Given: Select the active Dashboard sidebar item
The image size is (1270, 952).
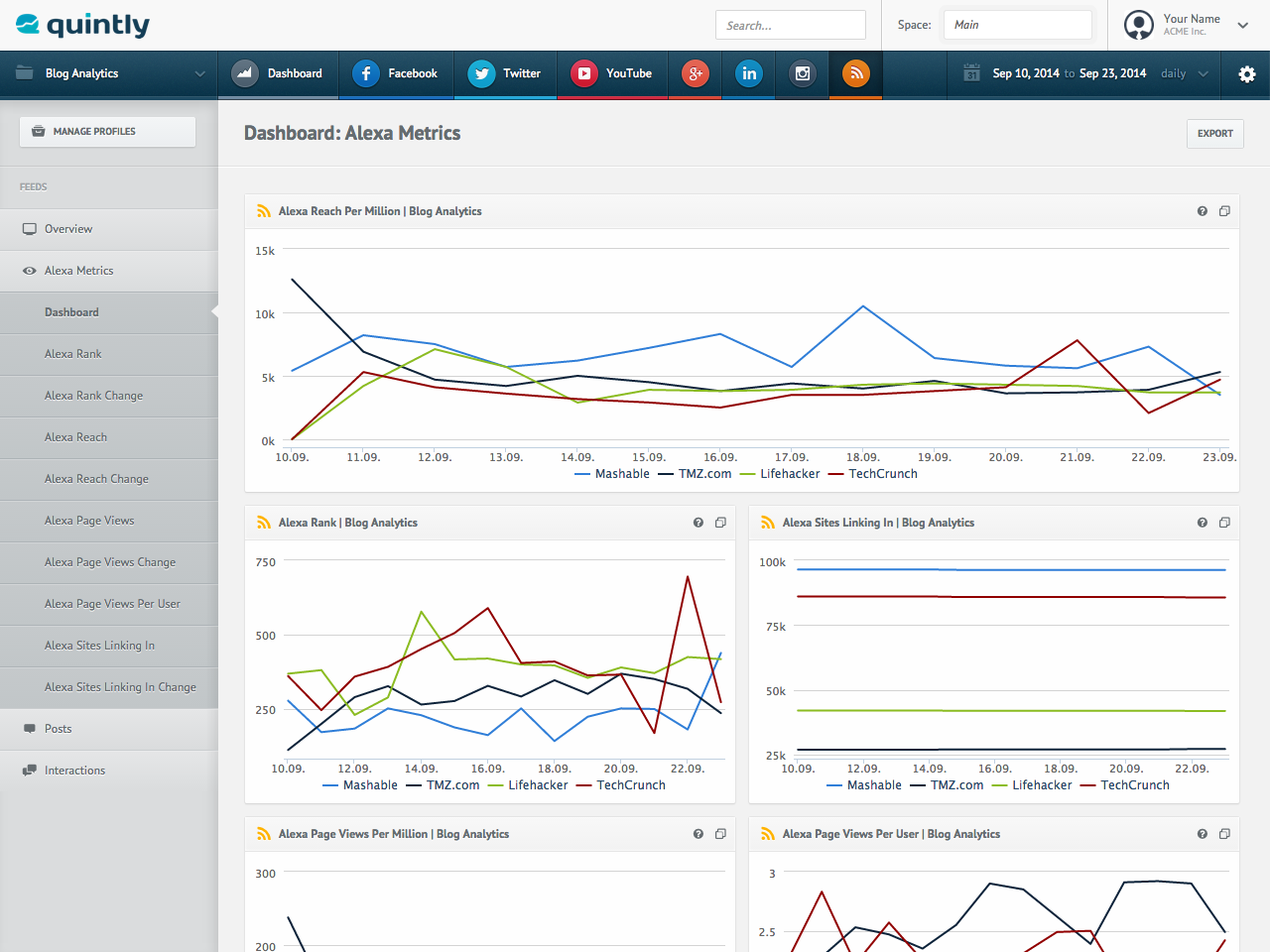Looking at the screenshot, I should pos(109,312).
